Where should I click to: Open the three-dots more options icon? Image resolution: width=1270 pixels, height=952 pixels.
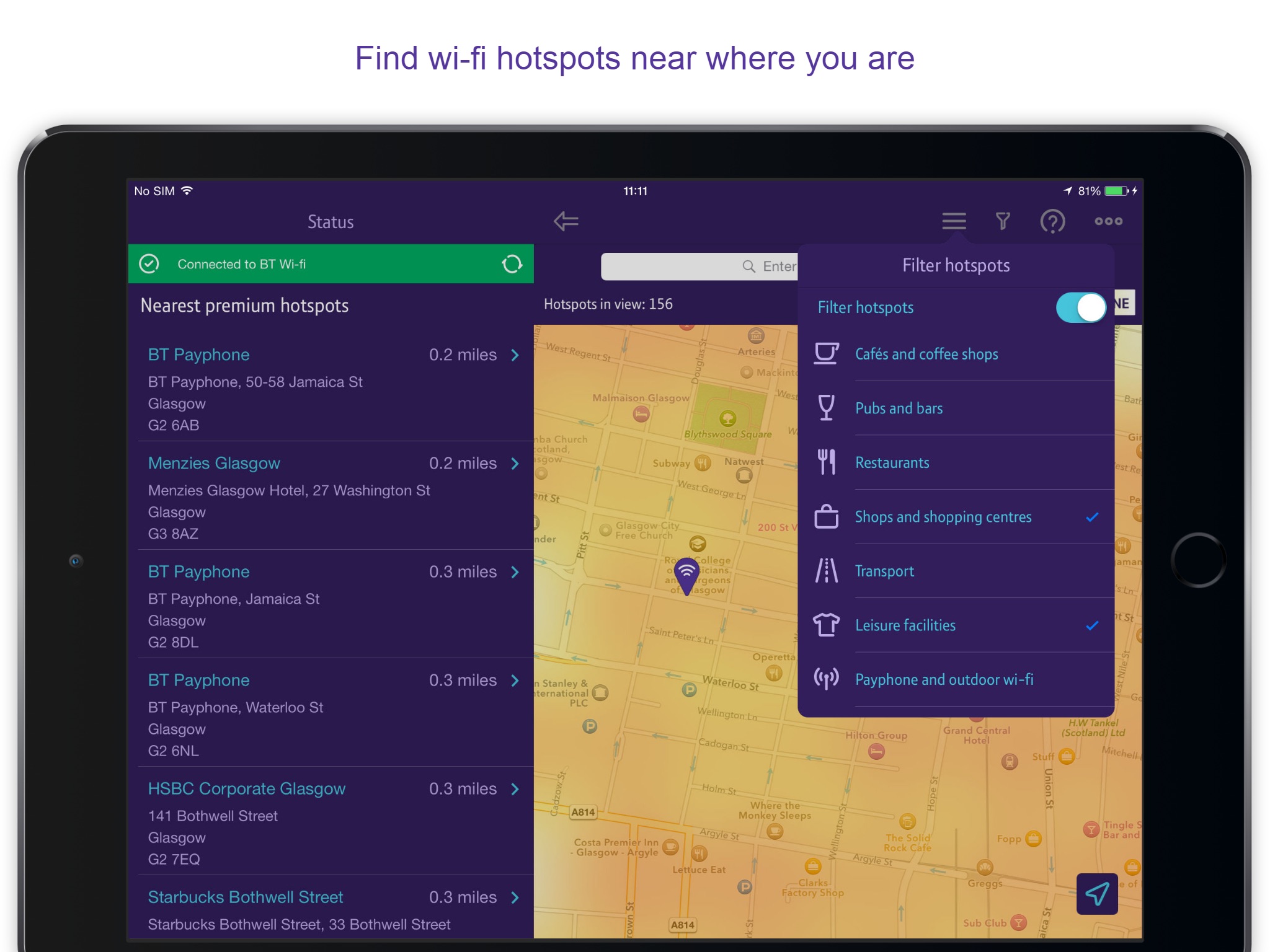point(1108,221)
